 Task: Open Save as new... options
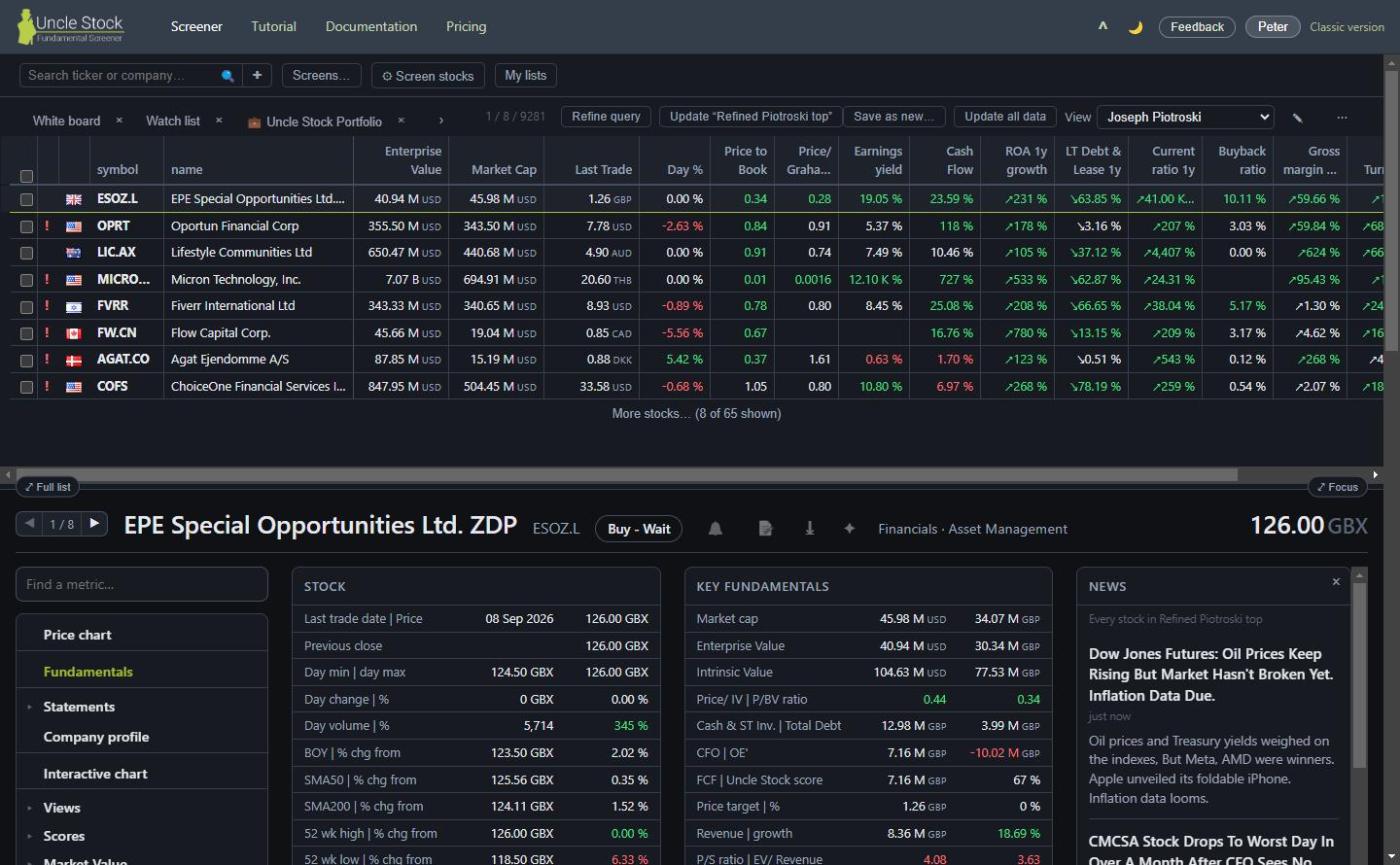894,117
